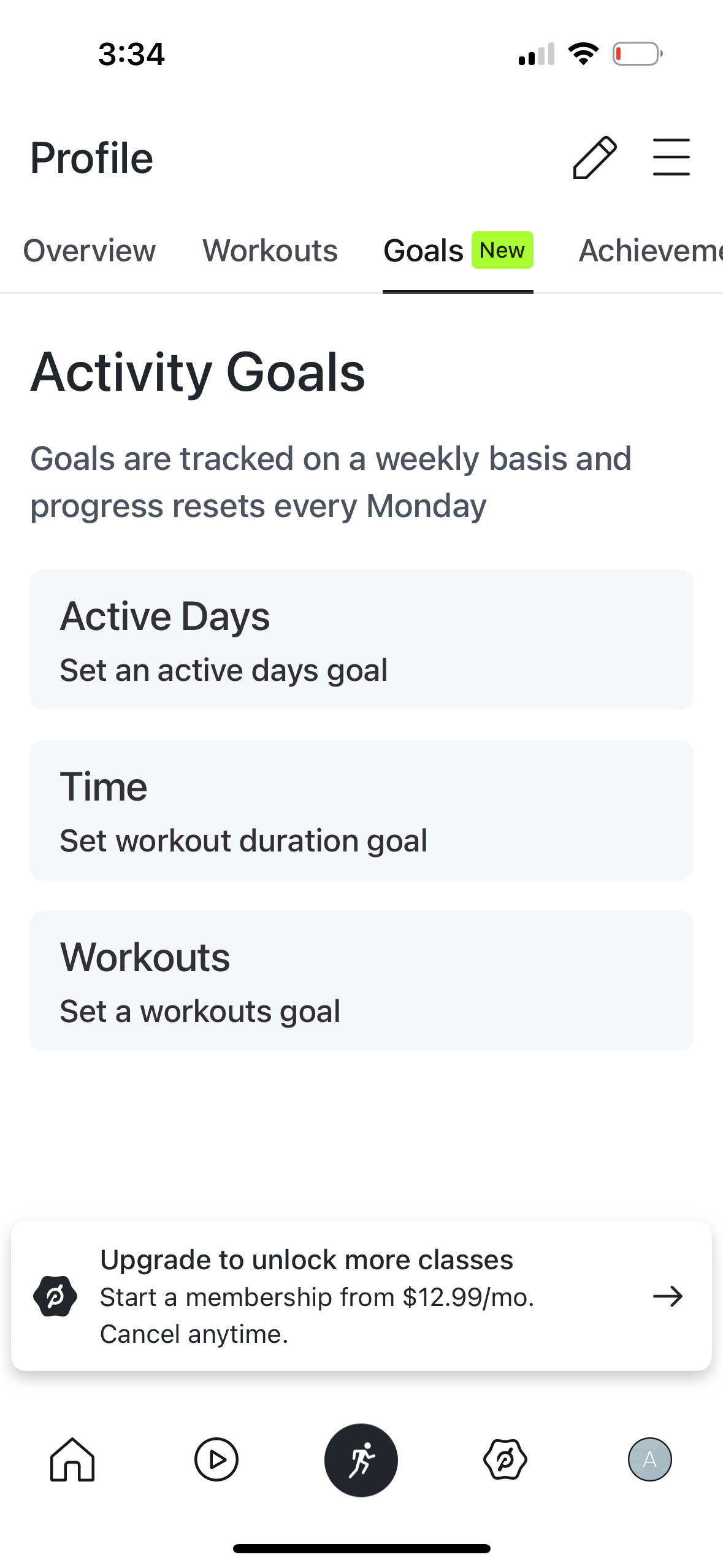This screenshot has width=723, height=1568.
Task: Tap the clock in the status bar
Action: [x=131, y=54]
